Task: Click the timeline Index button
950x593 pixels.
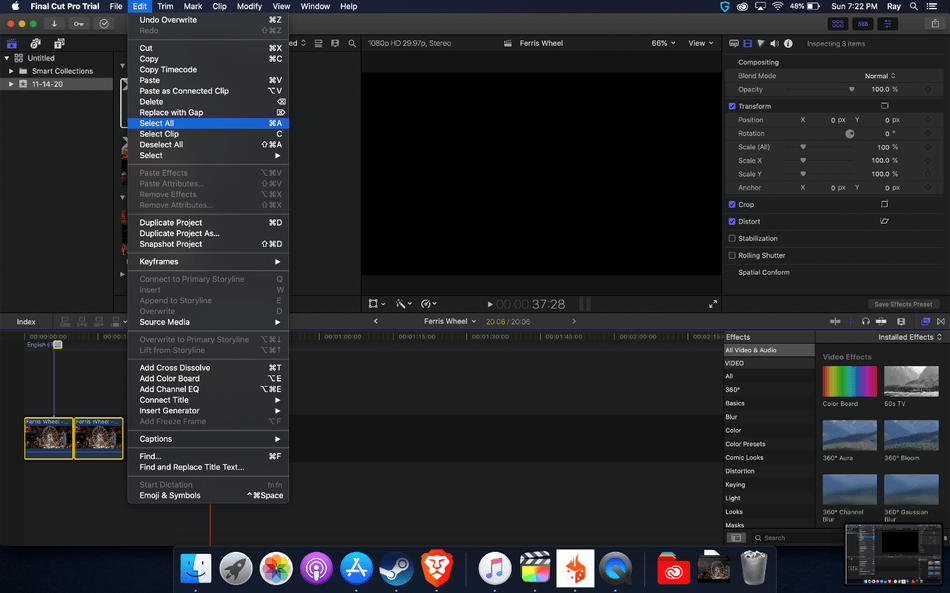Action: pos(25,322)
